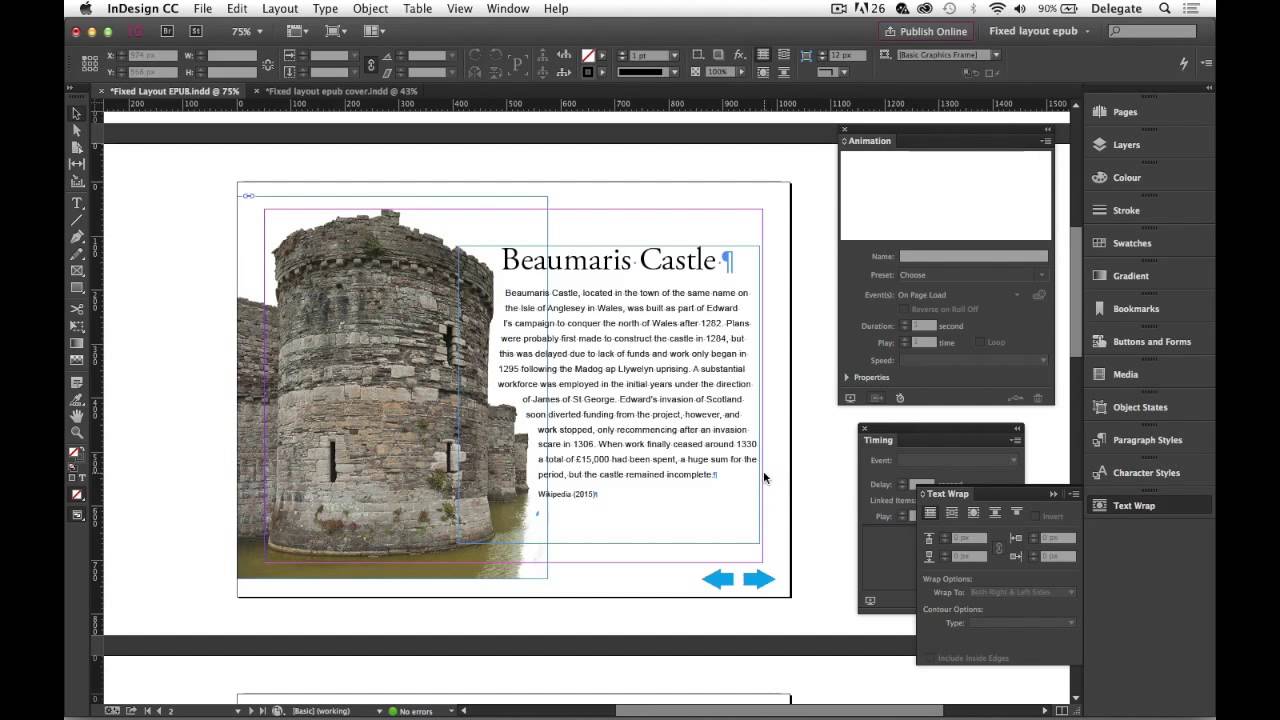
Task: Select the Pencil tool
Action: click(x=77, y=254)
